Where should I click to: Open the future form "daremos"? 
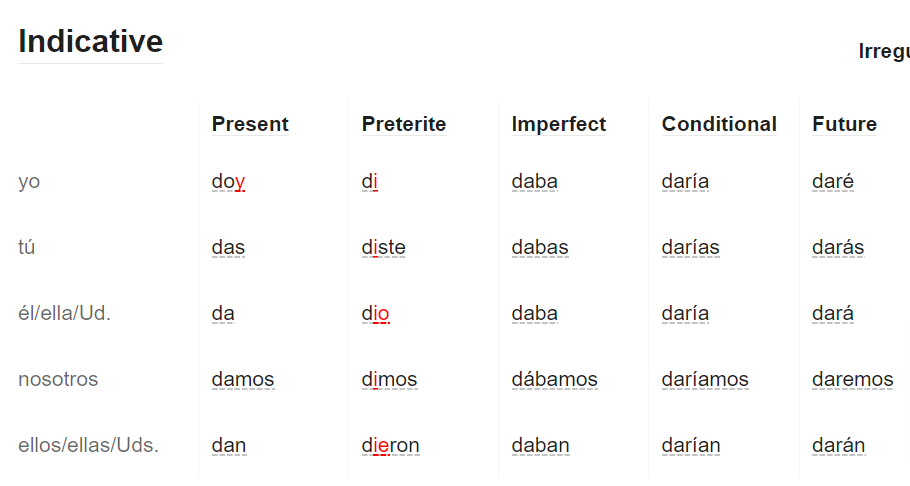(853, 380)
